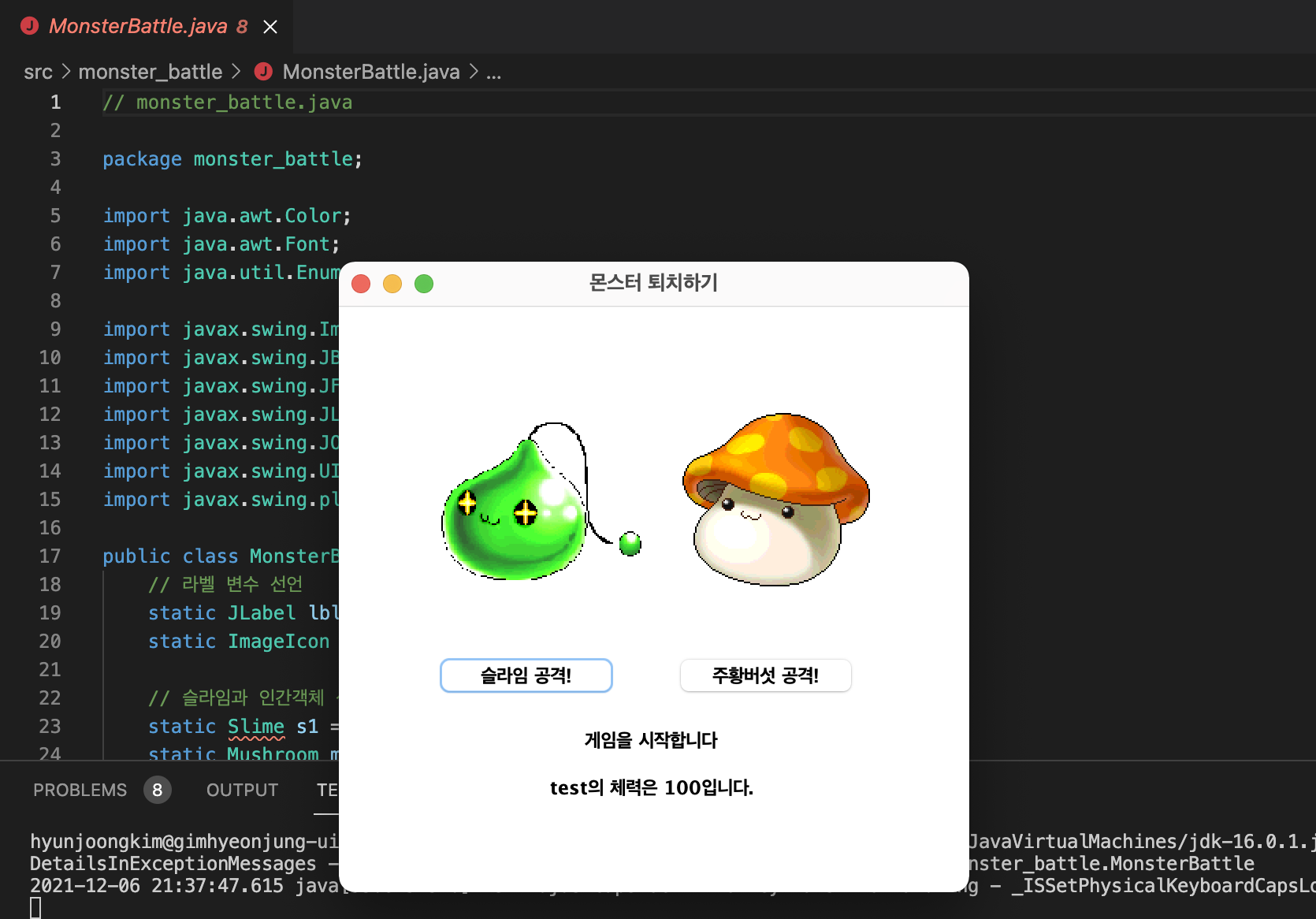Click the terminal cursor block
Screen dimensions: 1316x919
point(35,908)
